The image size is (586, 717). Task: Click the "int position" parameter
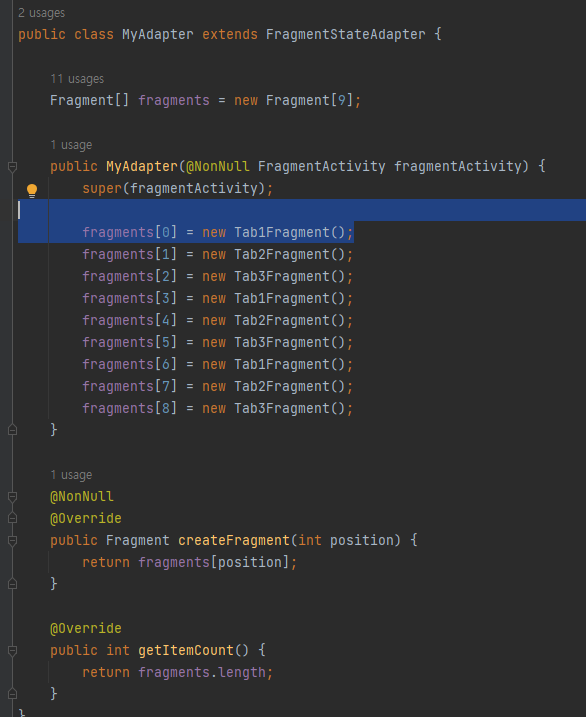point(345,540)
